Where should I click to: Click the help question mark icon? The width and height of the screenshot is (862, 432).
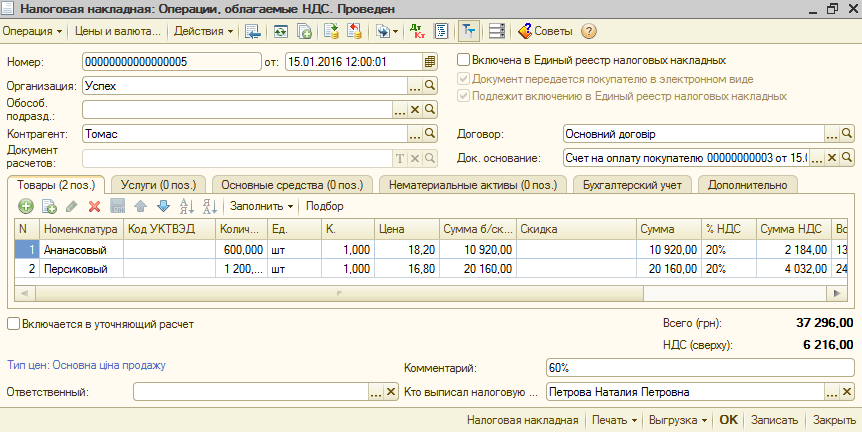click(x=588, y=31)
